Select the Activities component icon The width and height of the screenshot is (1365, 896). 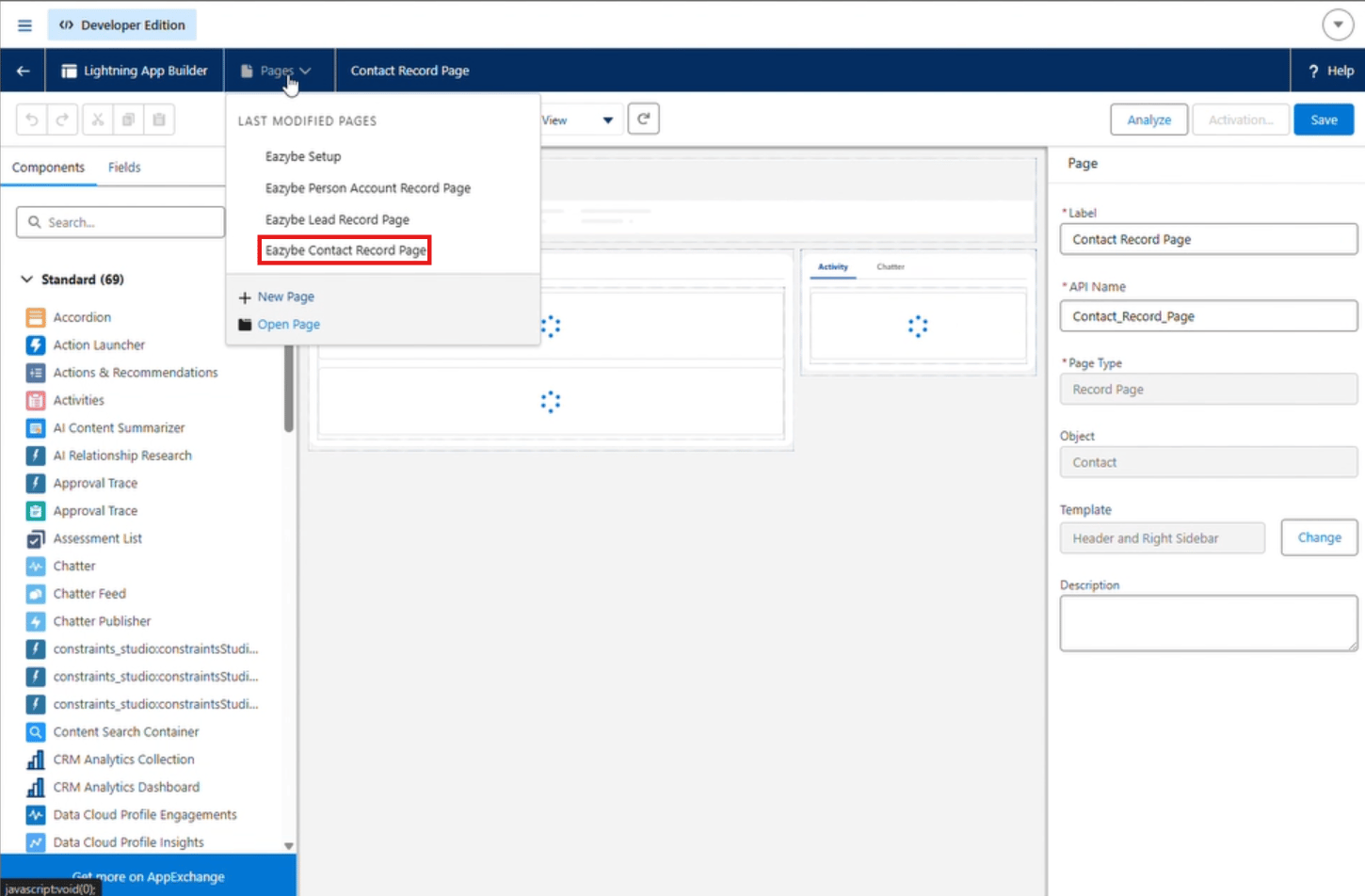(x=36, y=400)
